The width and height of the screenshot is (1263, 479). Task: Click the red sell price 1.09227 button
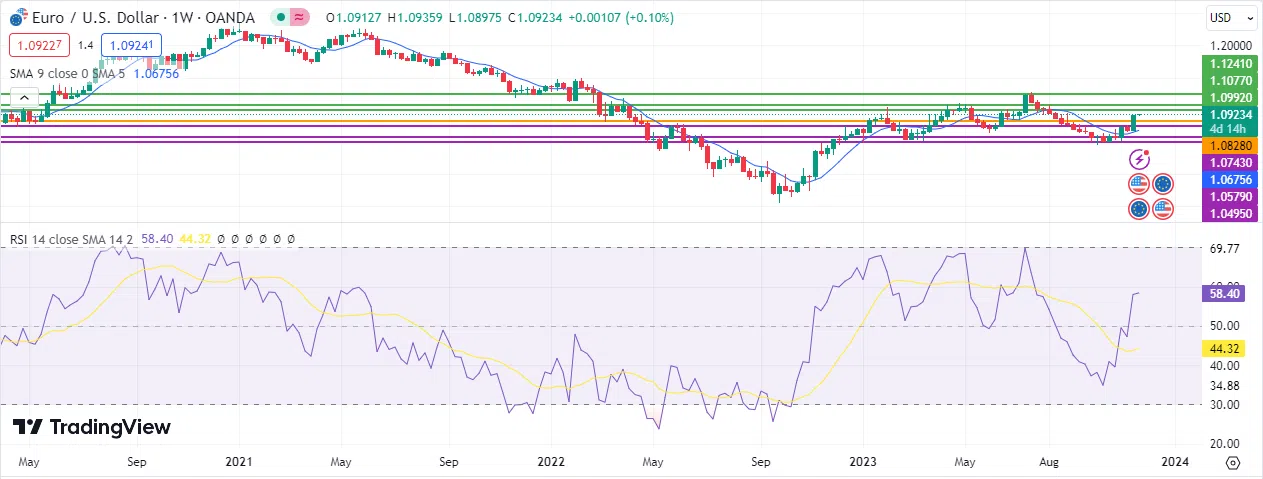(37, 45)
